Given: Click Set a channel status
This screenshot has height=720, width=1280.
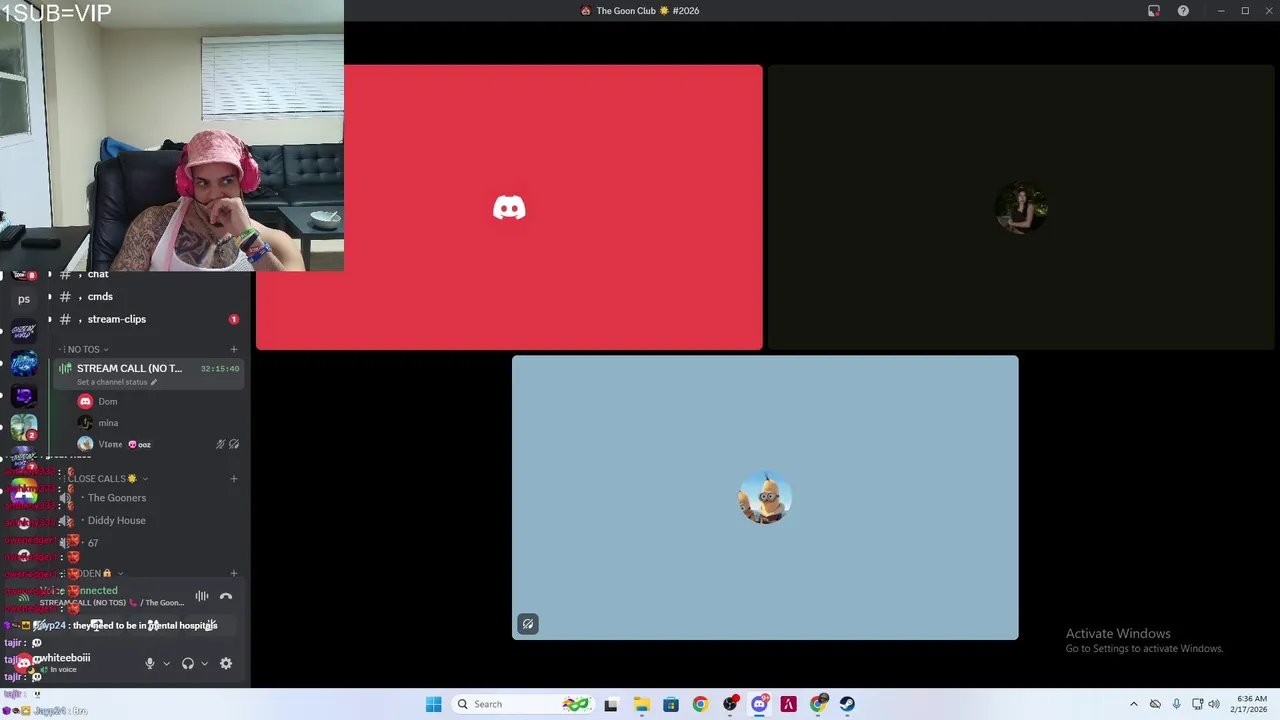Looking at the screenshot, I should click(117, 382).
